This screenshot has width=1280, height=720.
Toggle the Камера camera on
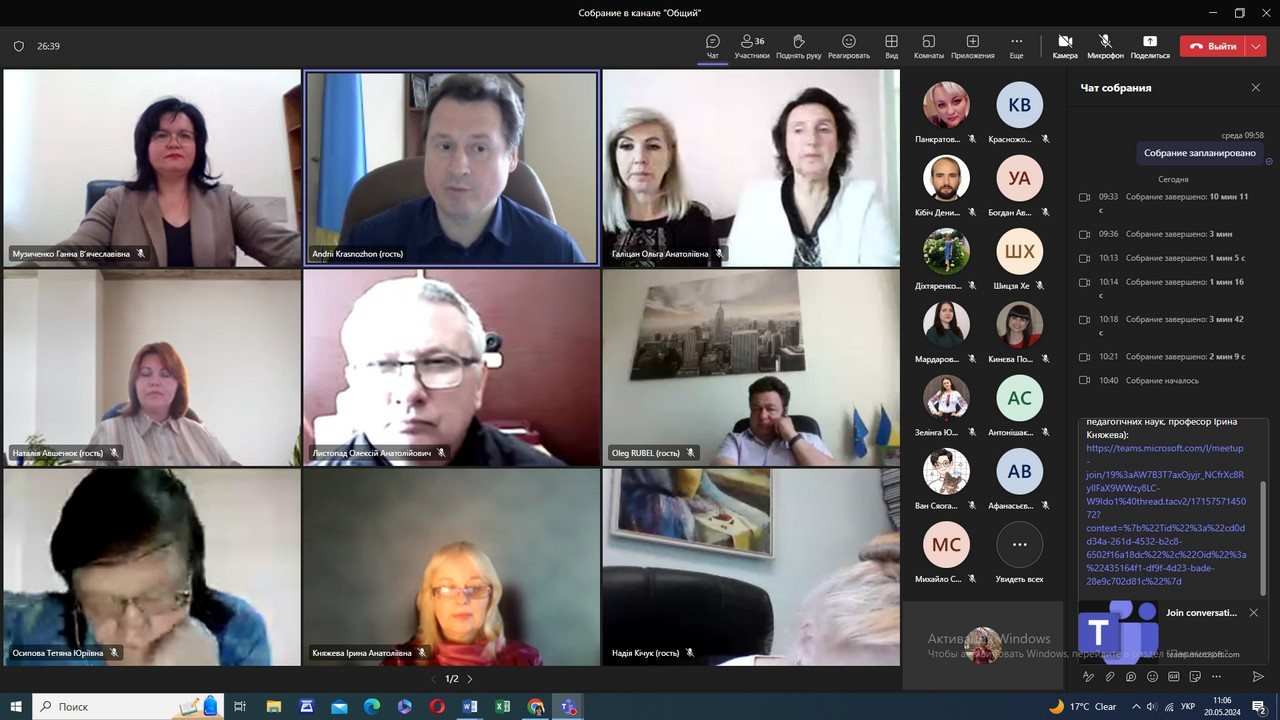1065,46
